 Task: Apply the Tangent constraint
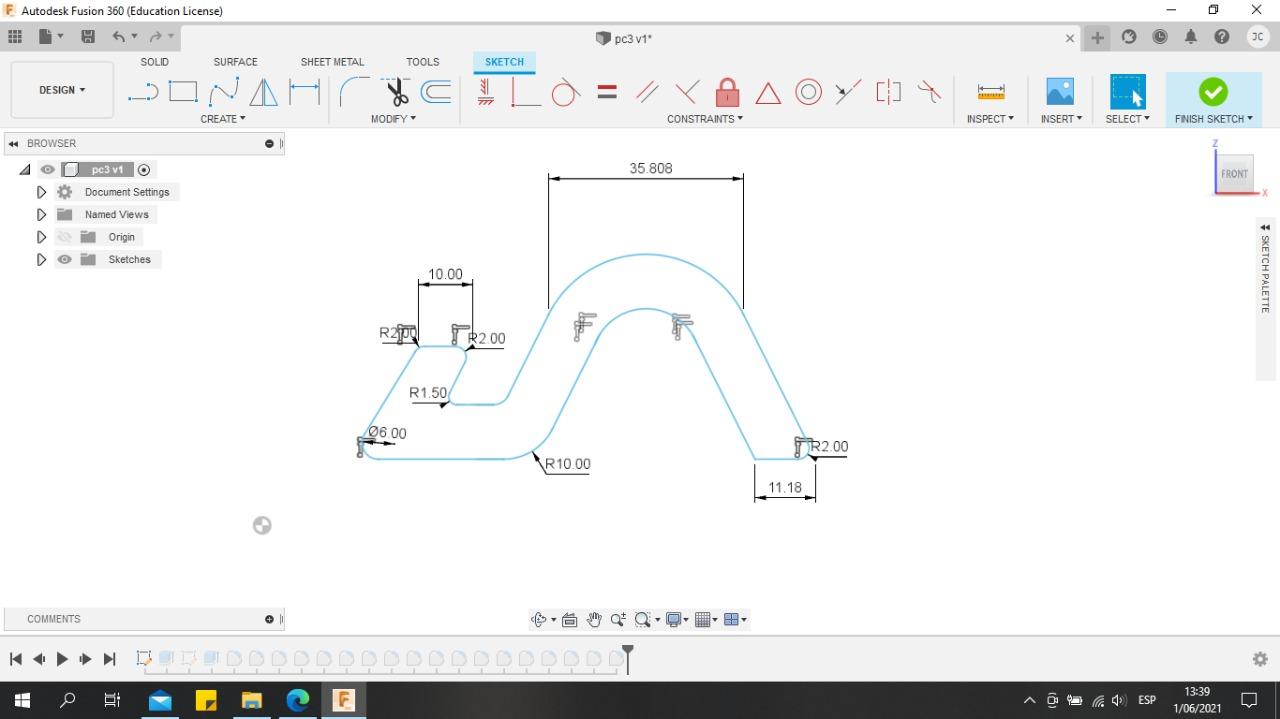[x=565, y=92]
